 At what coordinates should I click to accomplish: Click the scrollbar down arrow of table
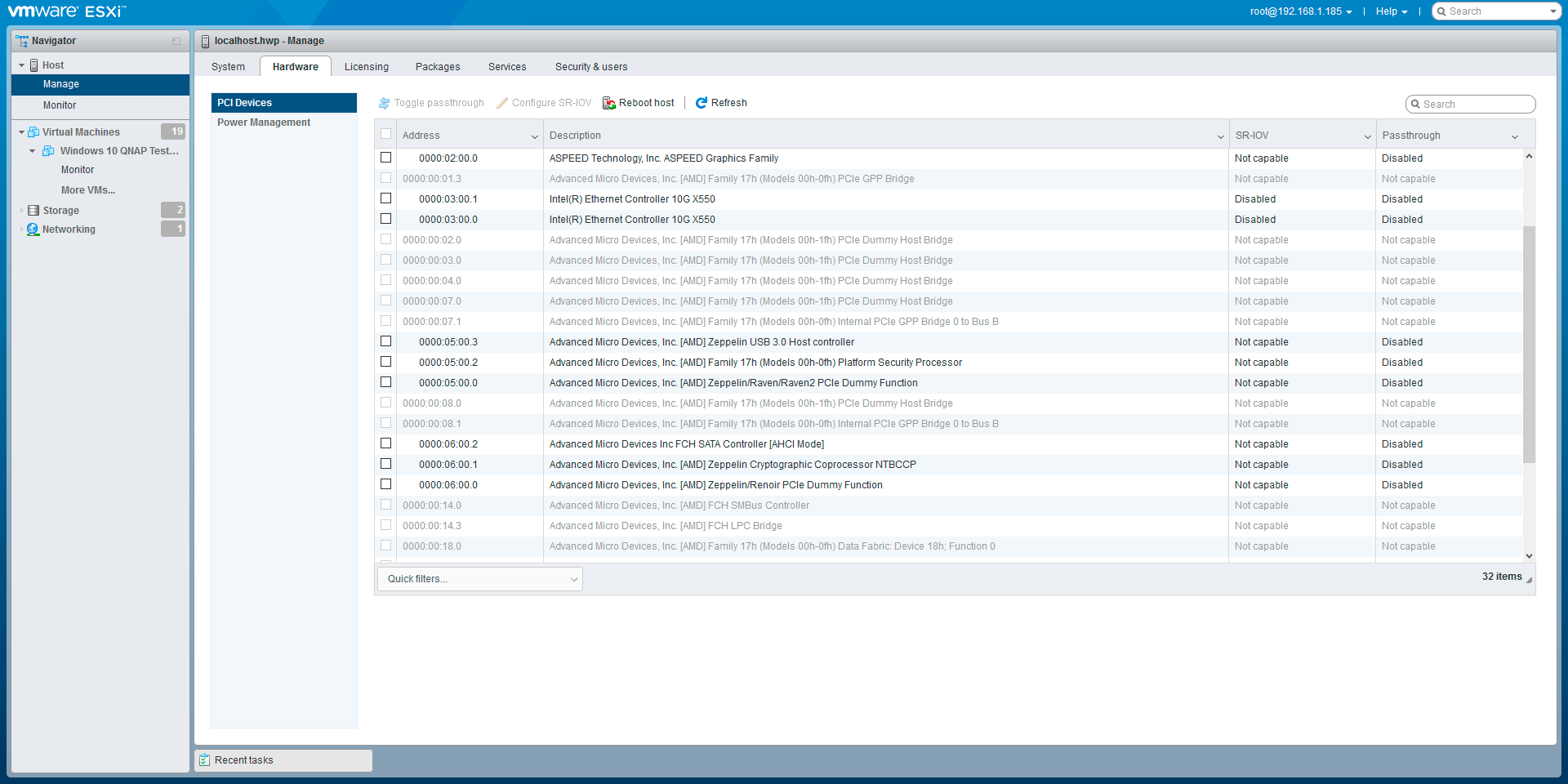tap(1529, 555)
